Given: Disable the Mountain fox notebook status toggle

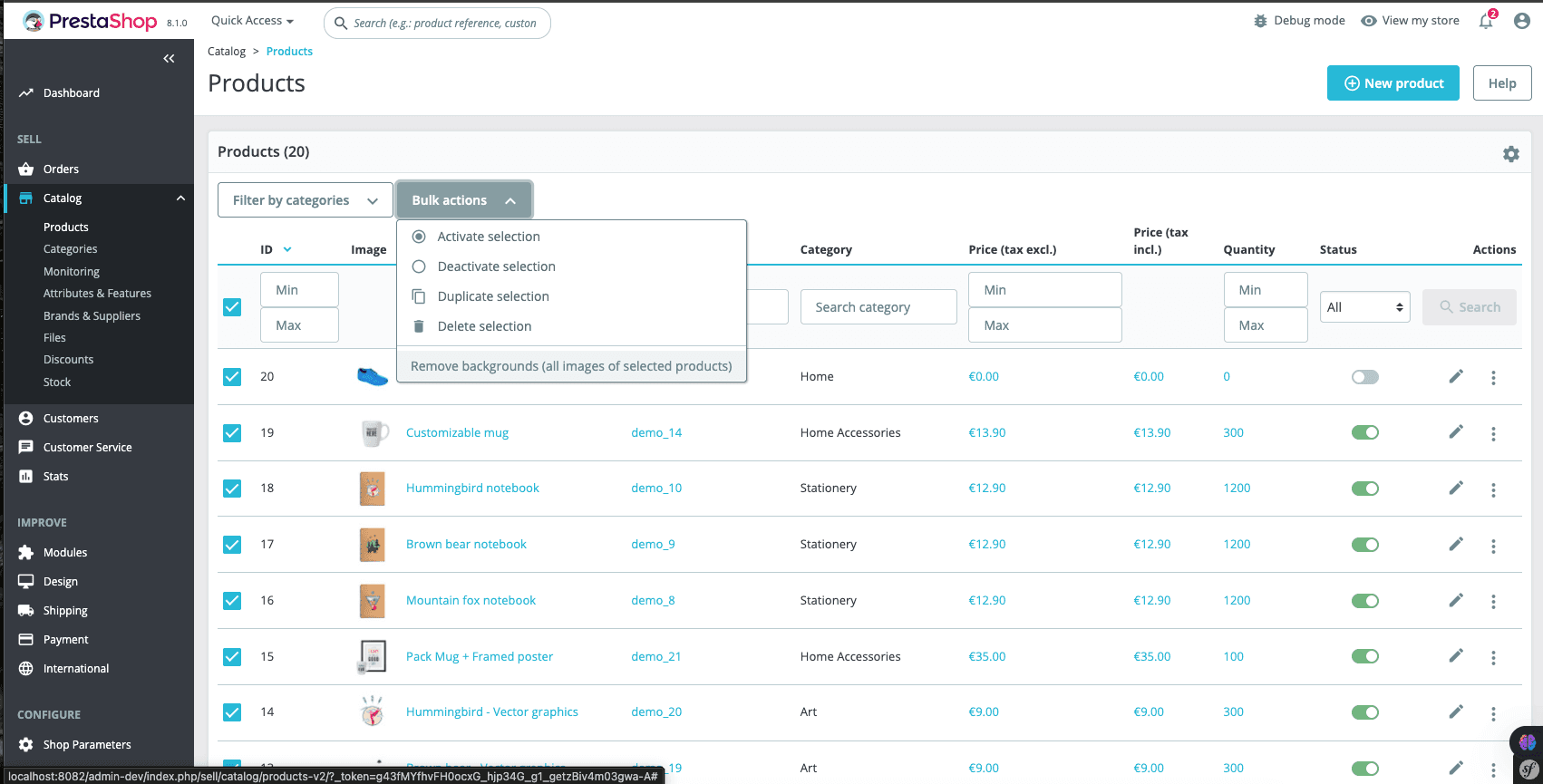Looking at the screenshot, I should pyautogui.click(x=1365, y=601).
